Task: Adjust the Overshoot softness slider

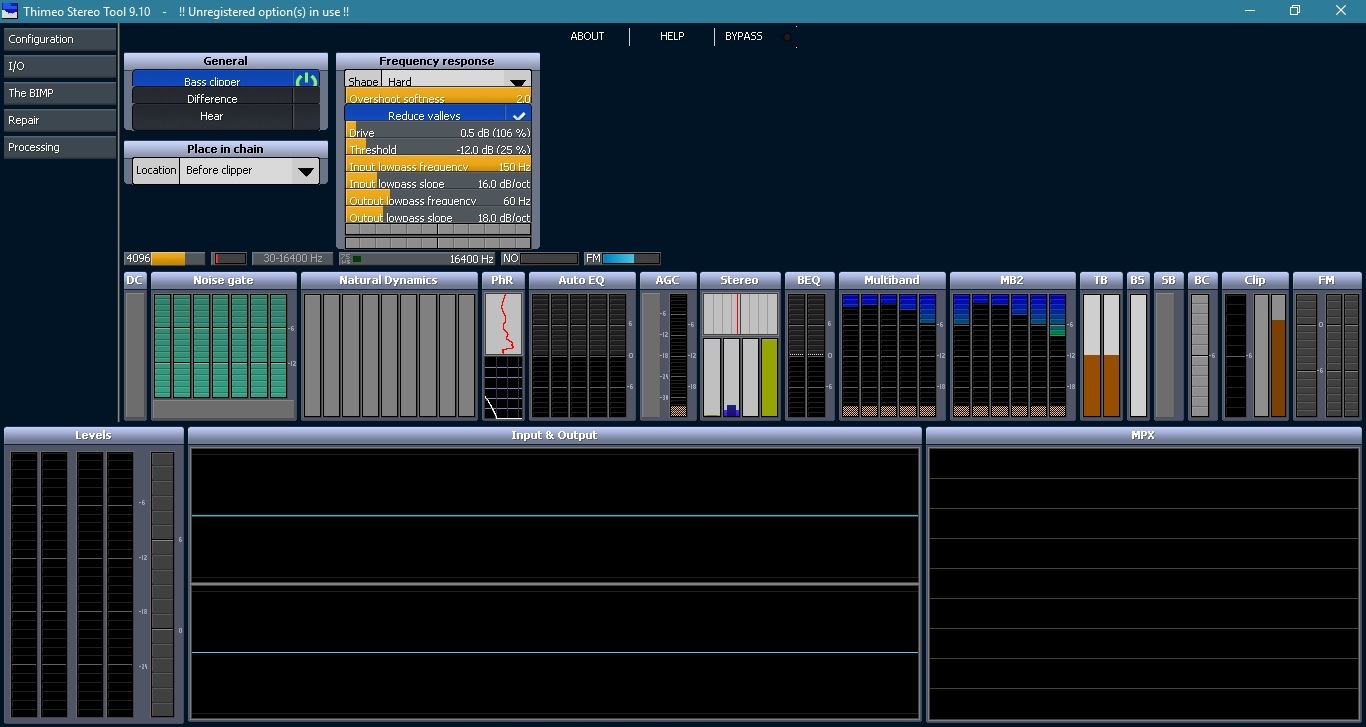Action: point(438,99)
